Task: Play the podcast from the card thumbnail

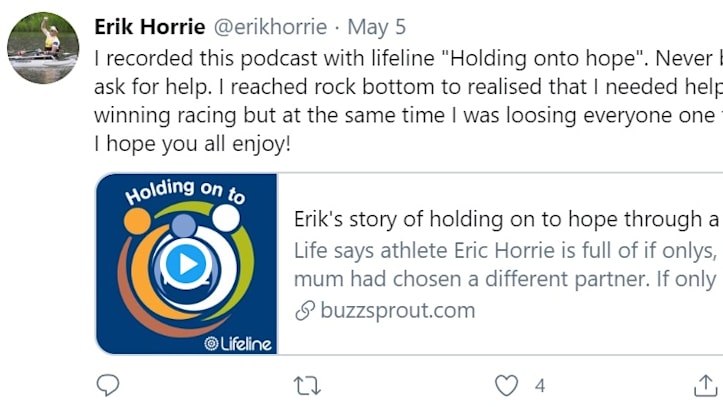Action: 185,264
